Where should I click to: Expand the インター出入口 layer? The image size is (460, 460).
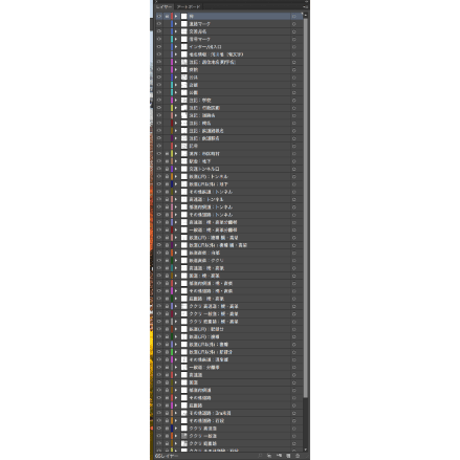[x=176, y=47]
